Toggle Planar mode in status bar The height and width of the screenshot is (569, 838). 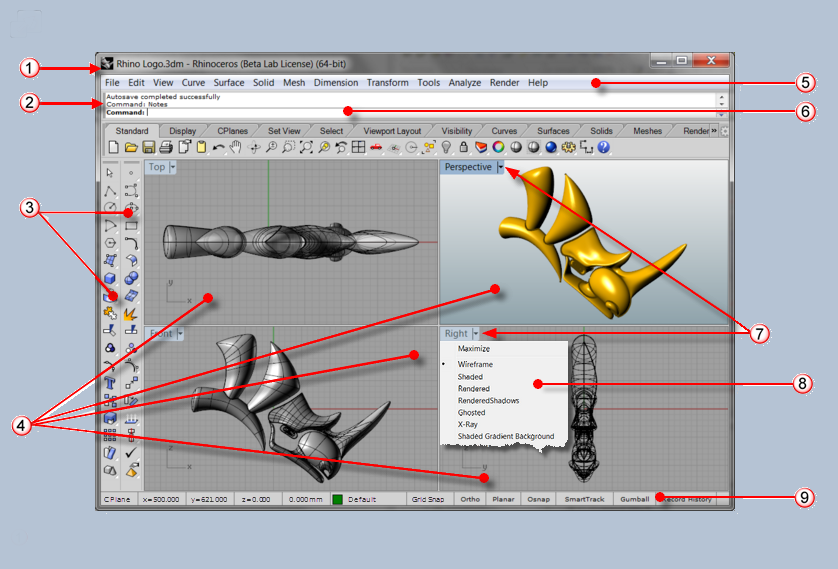[x=503, y=499]
